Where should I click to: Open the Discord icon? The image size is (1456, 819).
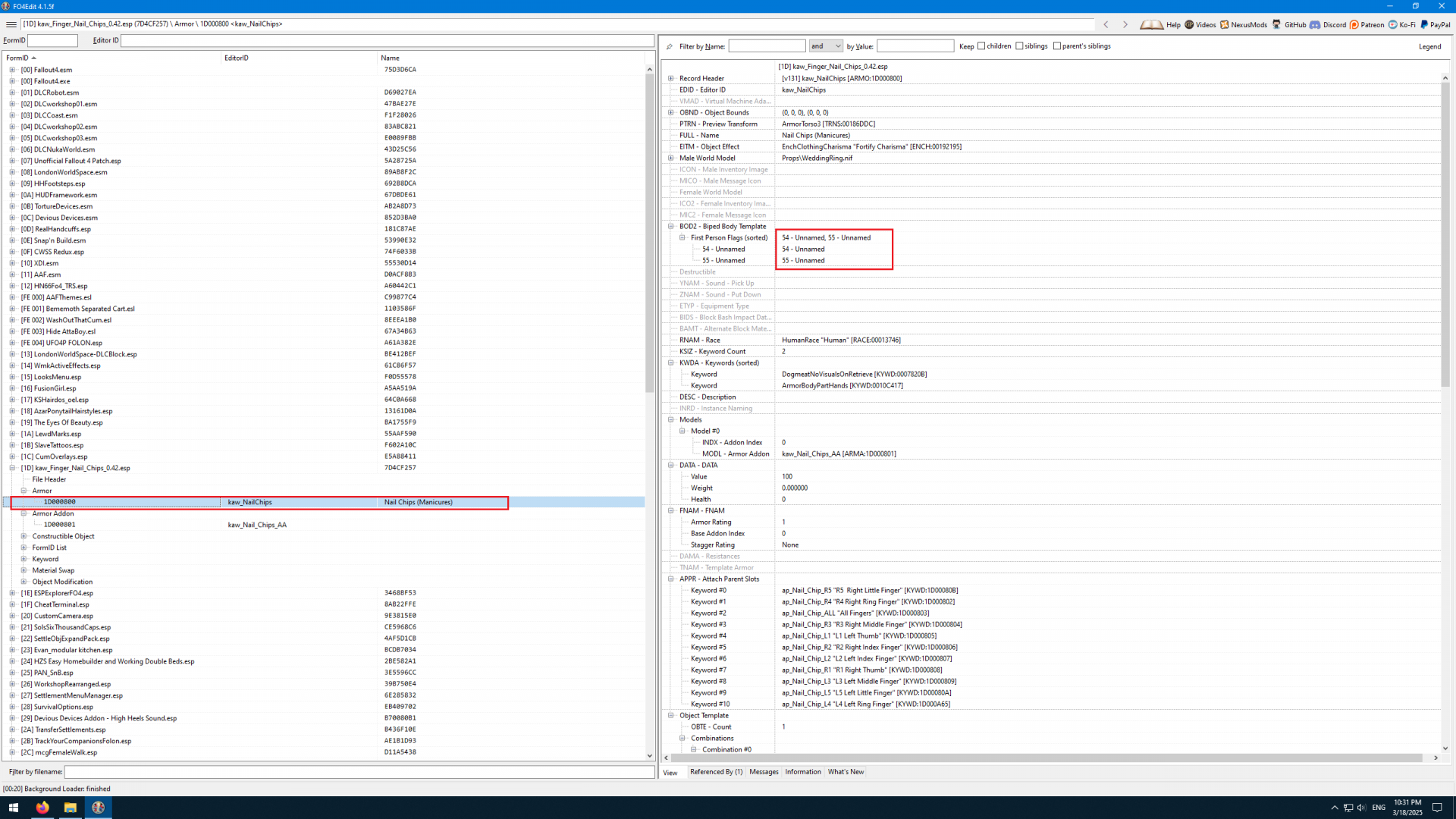click(1315, 24)
